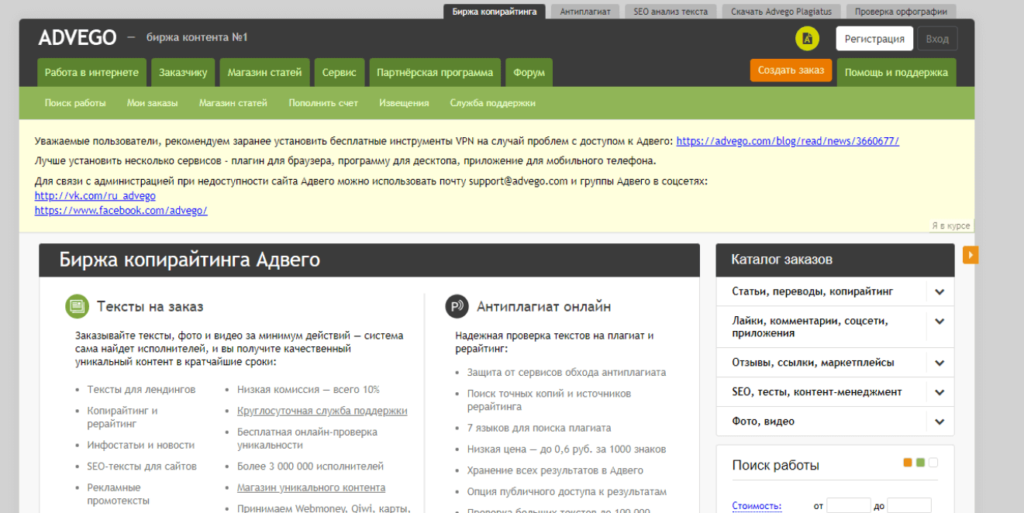Screen dimensions: 1024x513
Task: Click 'Тексты для лендингов' list item
Action: [x=141, y=390]
